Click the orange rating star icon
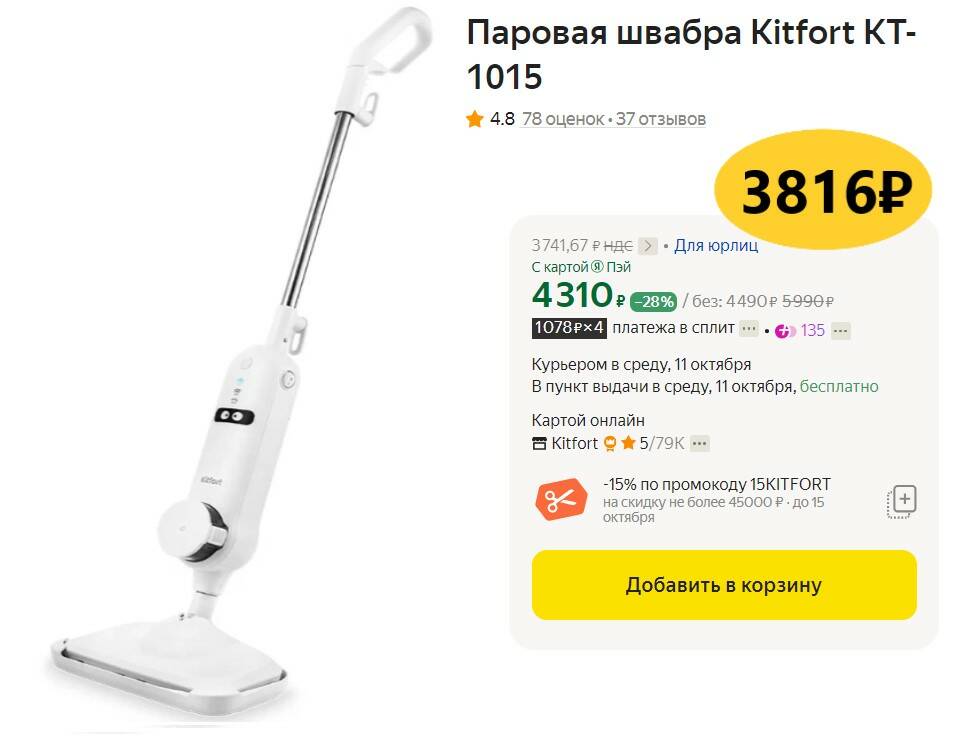Viewport: 954px width, 738px height. tap(475, 119)
